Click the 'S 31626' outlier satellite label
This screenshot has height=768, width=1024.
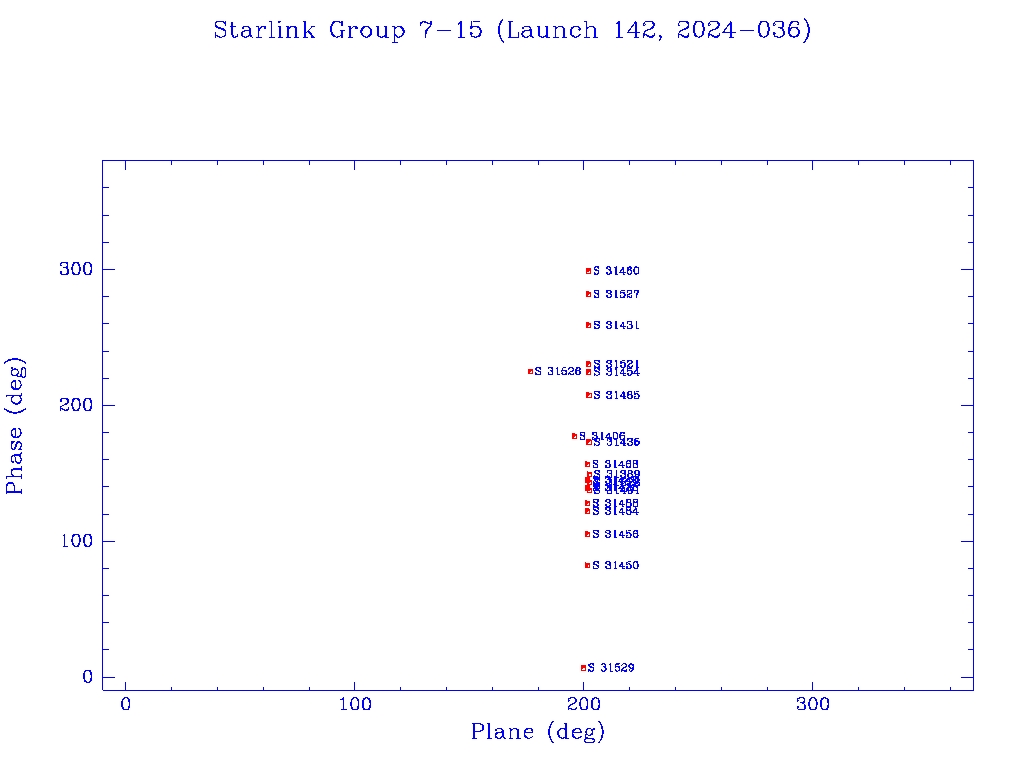[558, 372]
